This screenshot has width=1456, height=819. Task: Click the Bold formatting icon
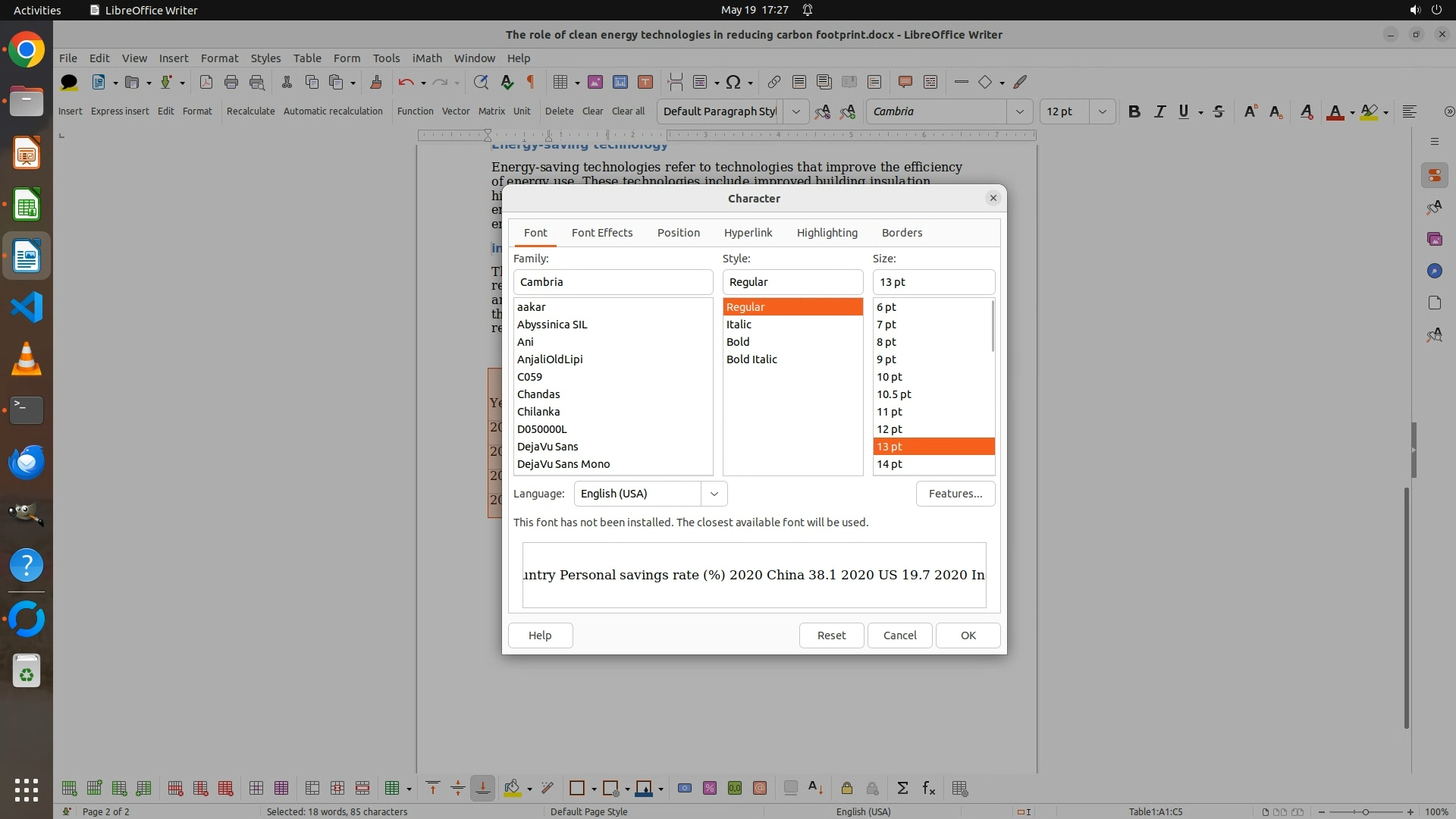pos(1134,111)
